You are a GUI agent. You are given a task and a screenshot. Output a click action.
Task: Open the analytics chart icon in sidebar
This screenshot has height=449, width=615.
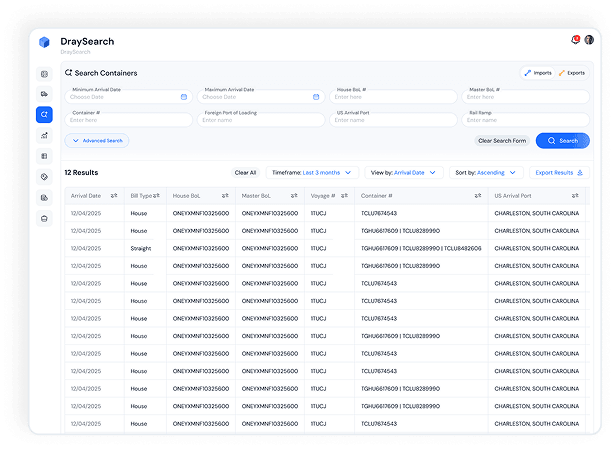[x=44, y=135]
